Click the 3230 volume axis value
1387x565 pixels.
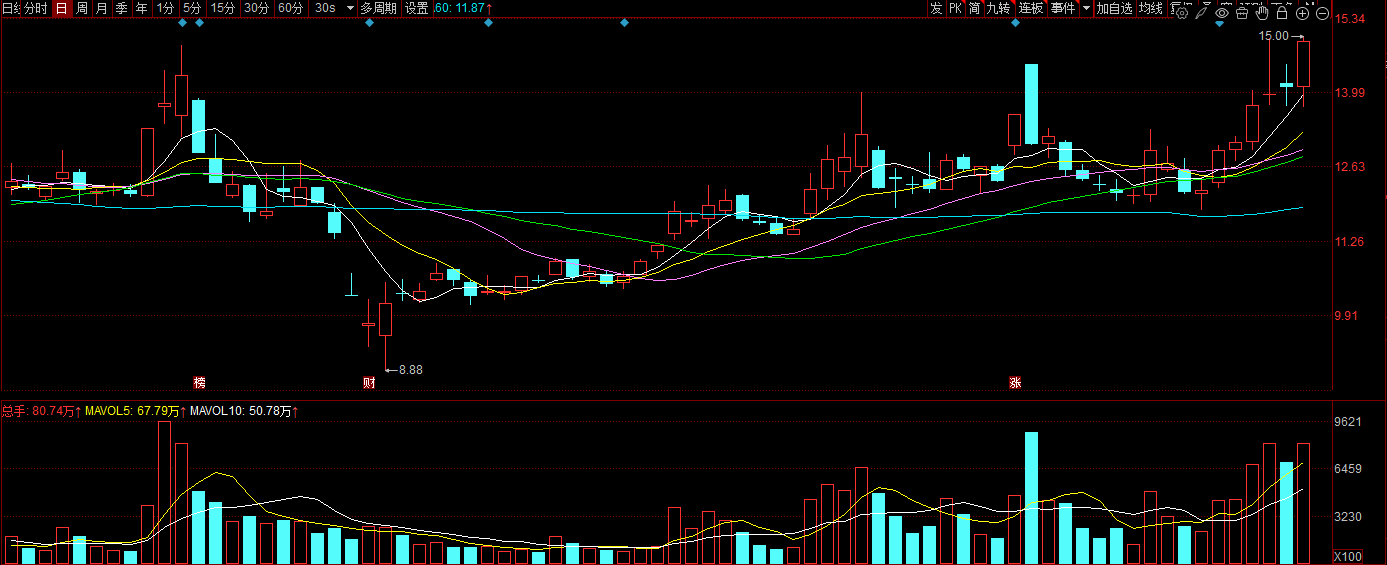tap(1350, 517)
